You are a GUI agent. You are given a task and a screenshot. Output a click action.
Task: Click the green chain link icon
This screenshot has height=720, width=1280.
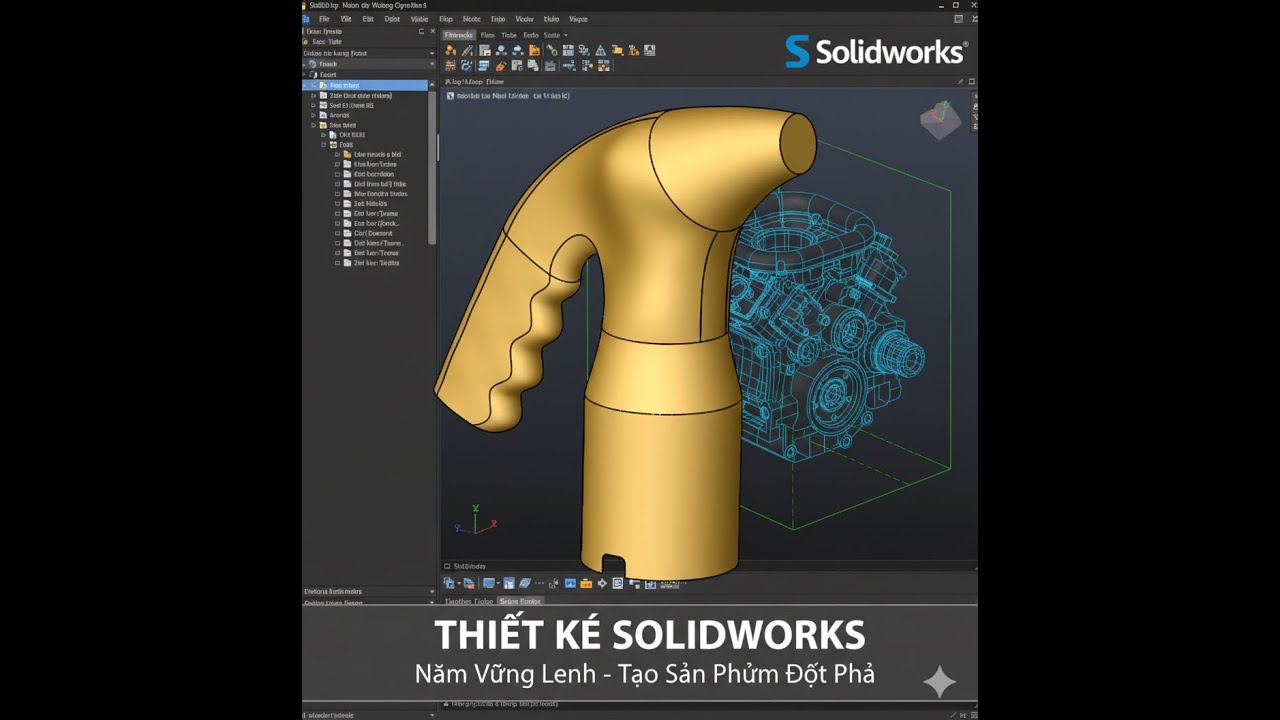tap(552, 51)
